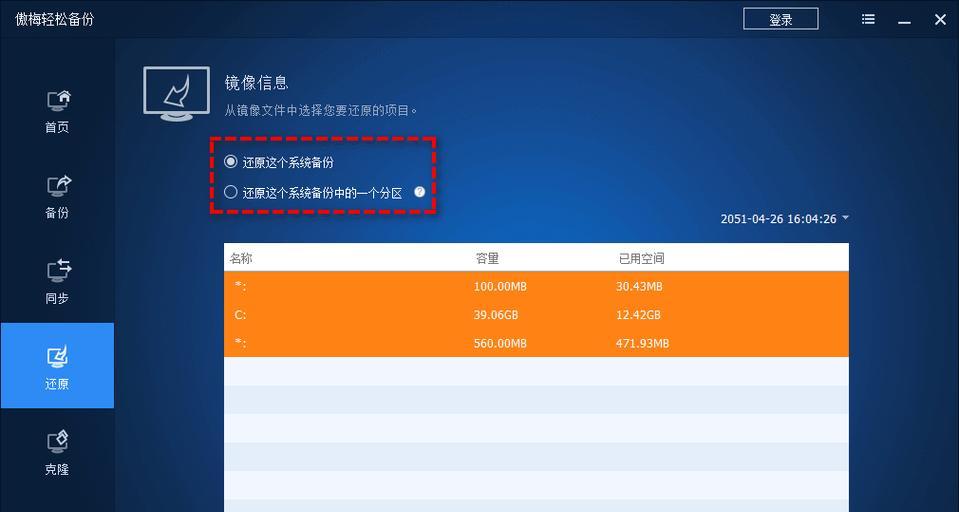Click the dropdown arrow beside backup date

click(845, 218)
